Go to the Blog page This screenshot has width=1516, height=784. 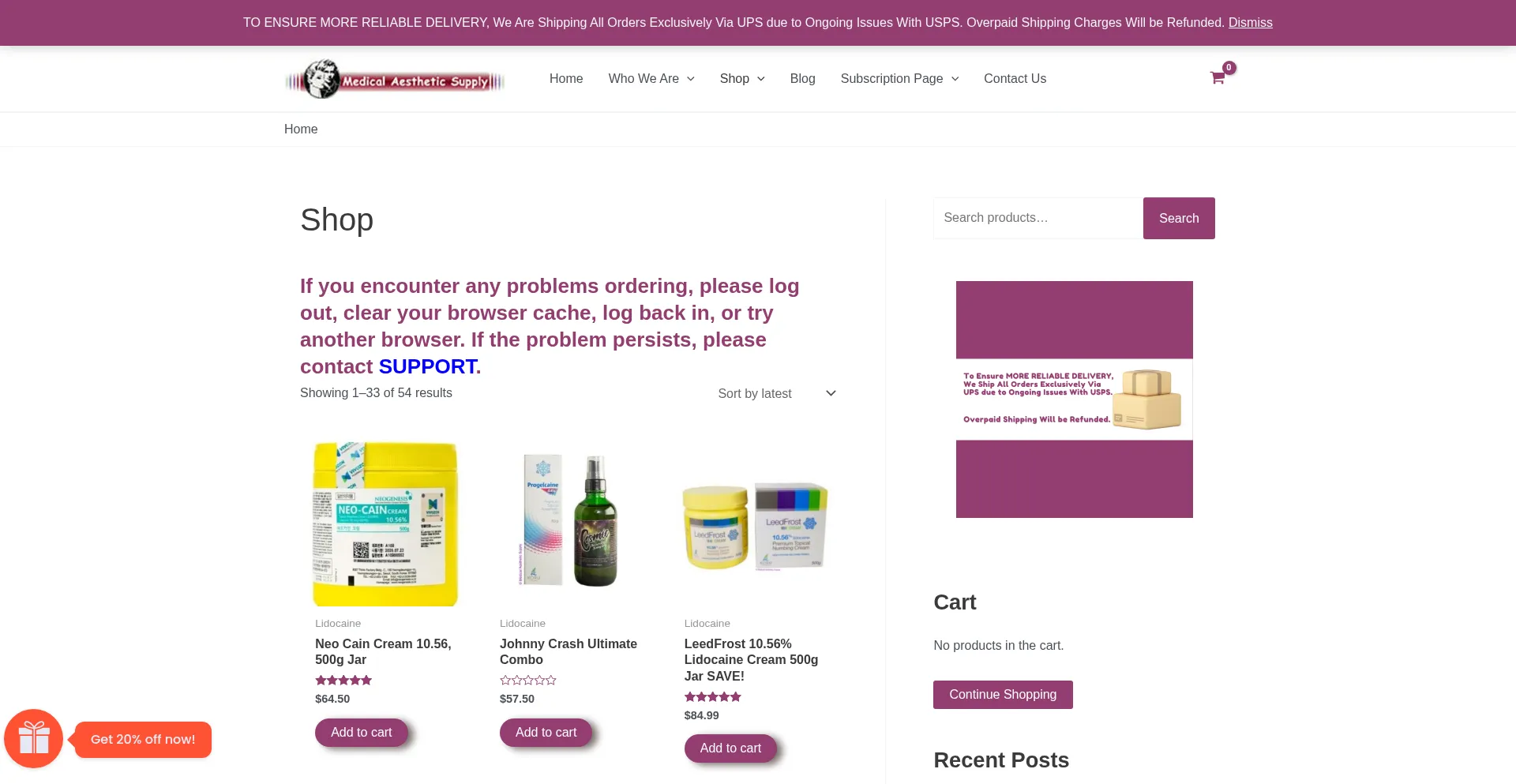pos(802,79)
